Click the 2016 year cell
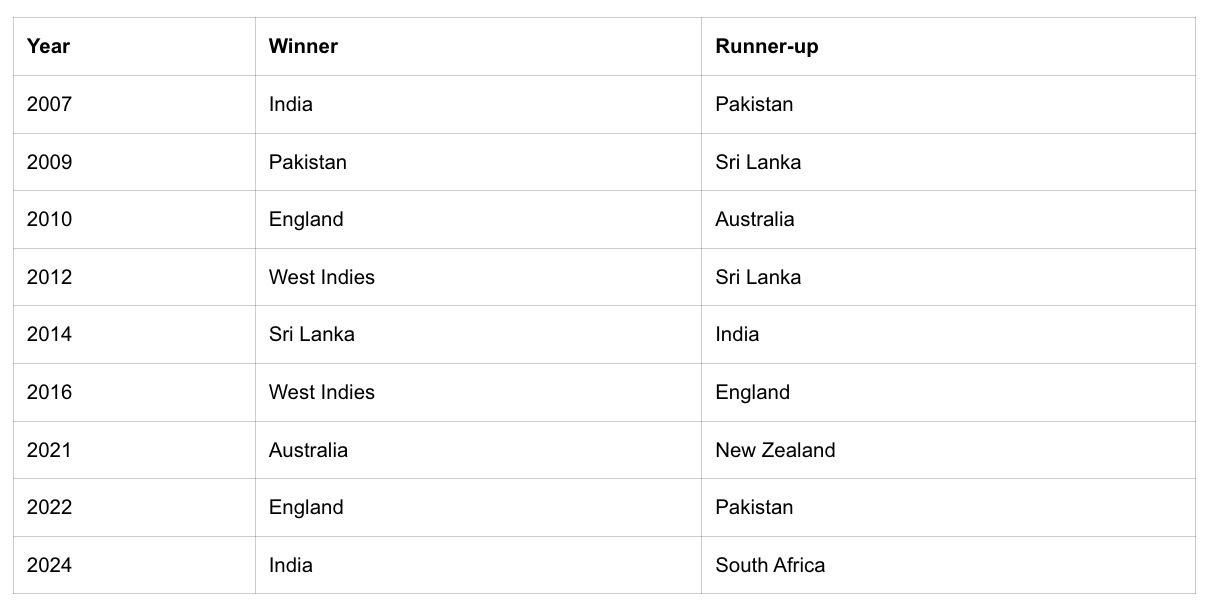 (49, 392)
